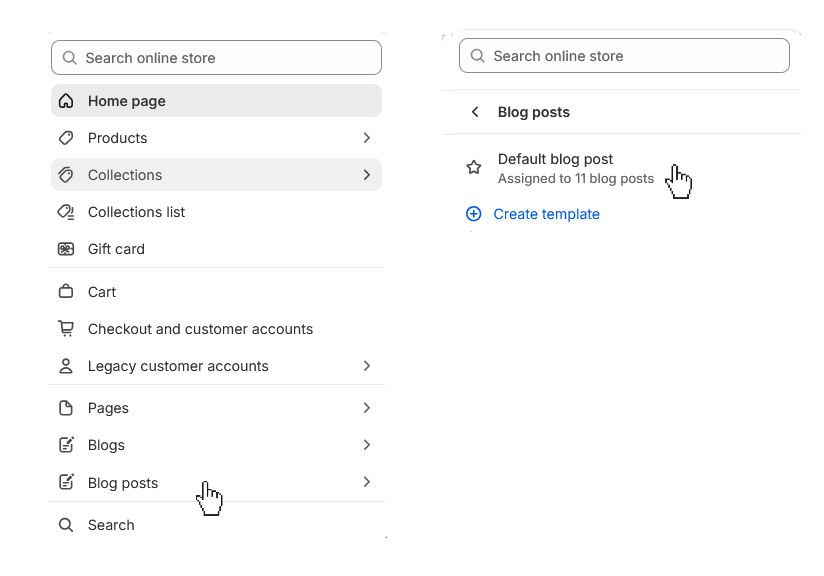Select the Collections list menu item

pyautogui.click(x=216, y=212)
